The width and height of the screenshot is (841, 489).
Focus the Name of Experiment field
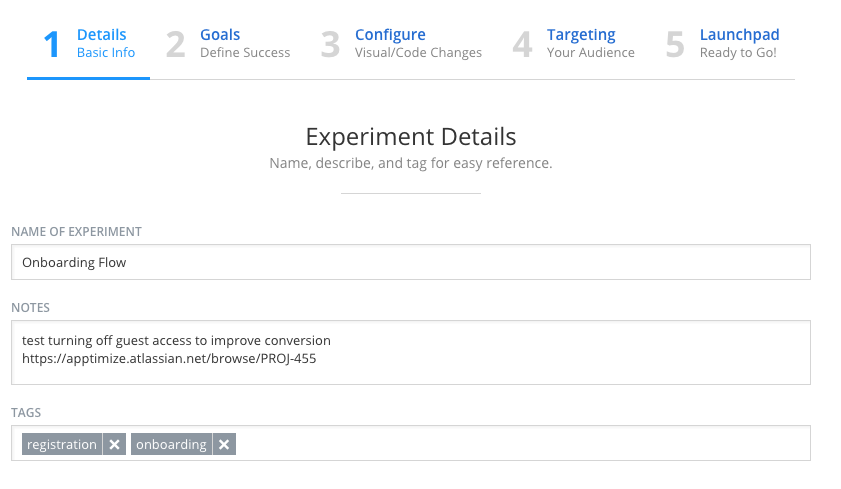(411, 262)
